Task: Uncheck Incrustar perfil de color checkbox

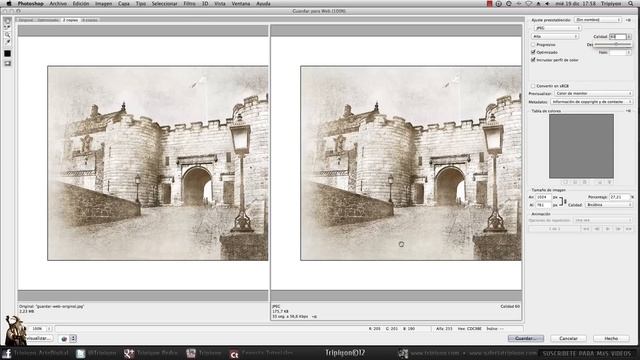Action: click(x=533, y=60)
